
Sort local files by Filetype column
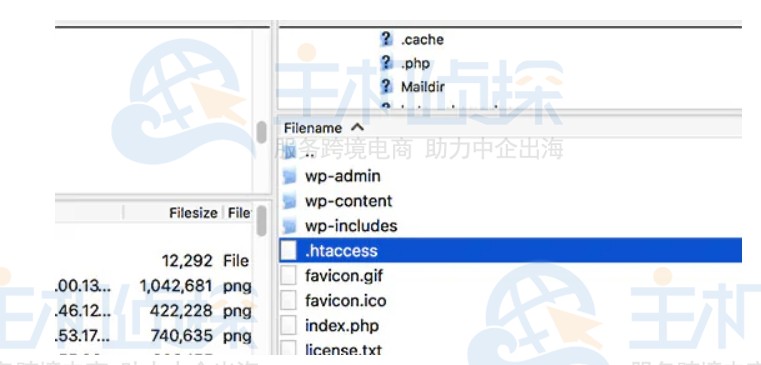pyautogui.click(x=239, y=213)
